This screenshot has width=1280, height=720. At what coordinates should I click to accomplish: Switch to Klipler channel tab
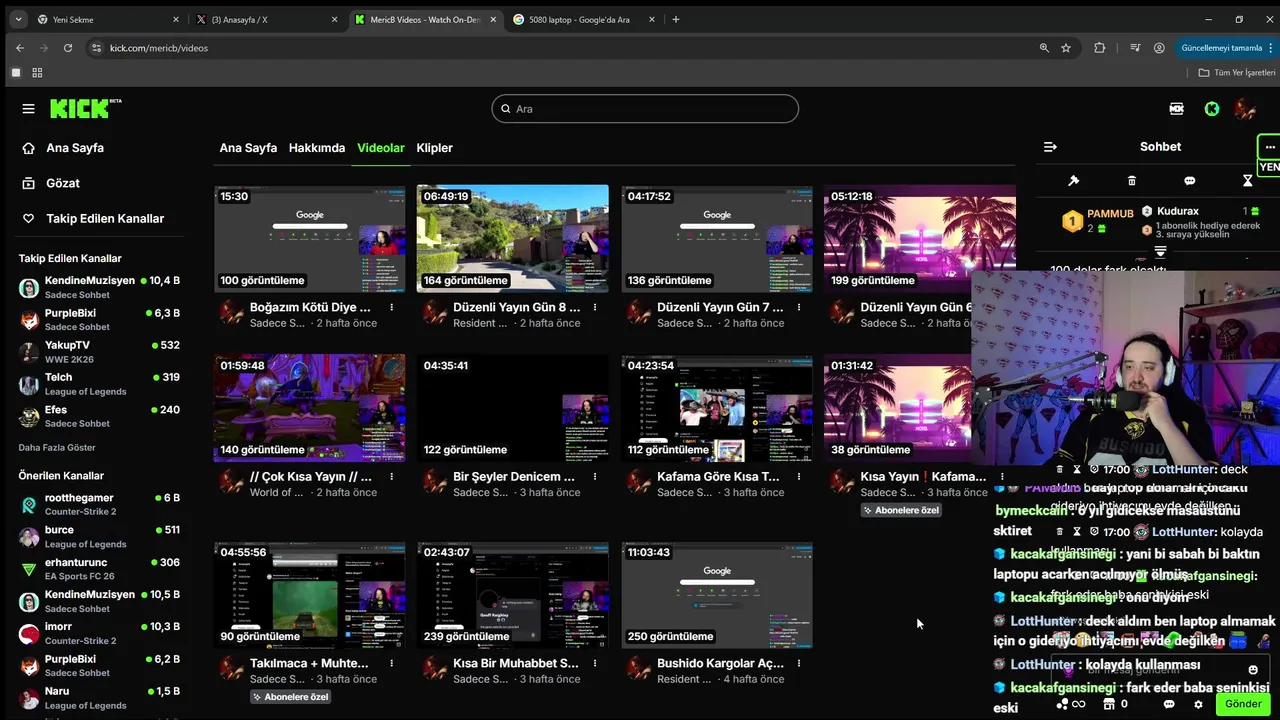(434, 148)
